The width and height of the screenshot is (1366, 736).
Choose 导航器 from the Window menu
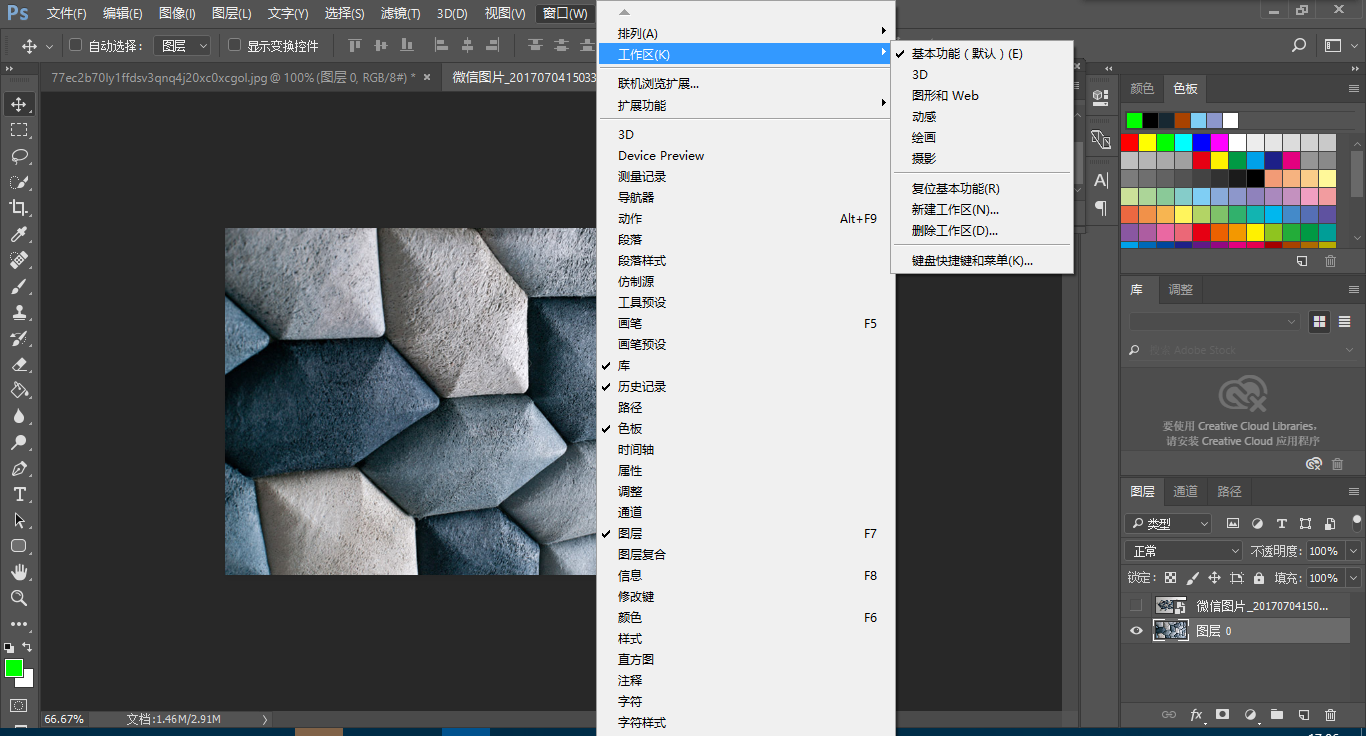[636, 198]
